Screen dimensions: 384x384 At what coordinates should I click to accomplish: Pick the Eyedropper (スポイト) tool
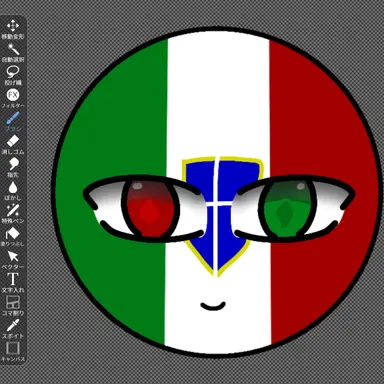(x=13, y=329)
